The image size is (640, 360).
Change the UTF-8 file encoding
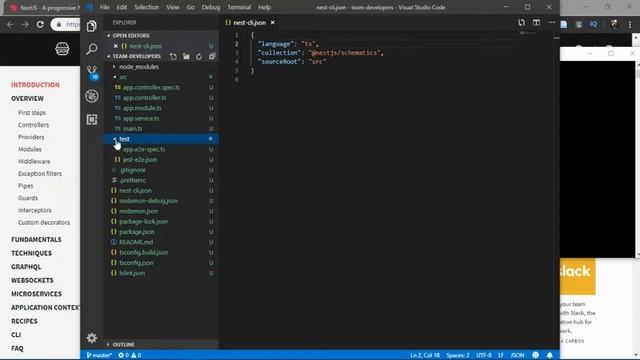coord(484,355)
